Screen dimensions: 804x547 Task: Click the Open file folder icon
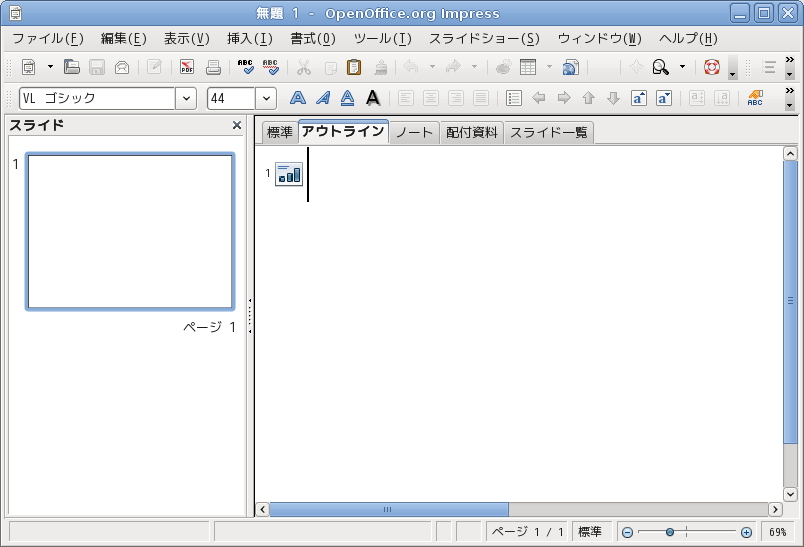(72, 68)
